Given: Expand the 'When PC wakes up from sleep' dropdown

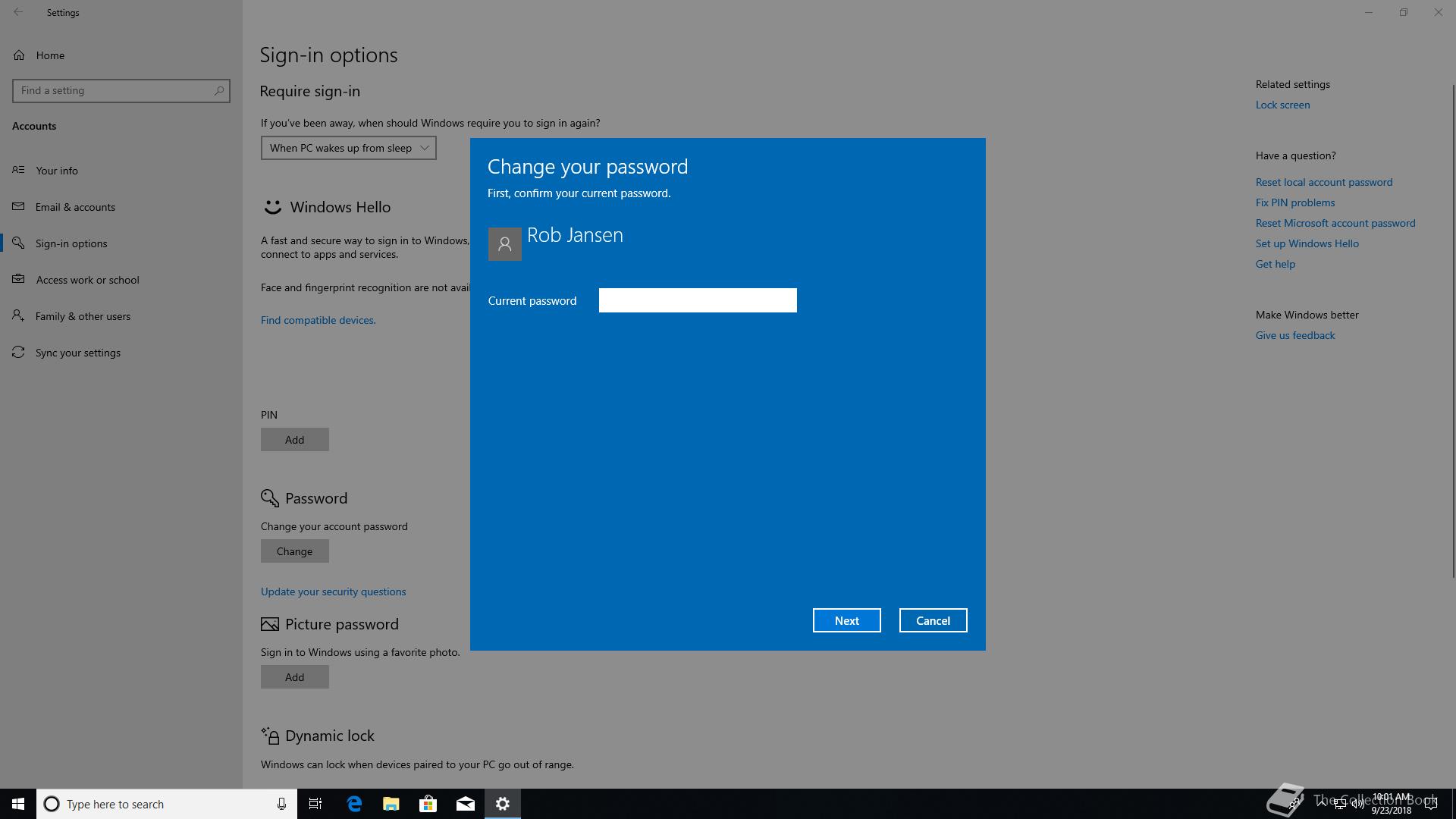Looking at the screenshot, I should point(349,148).
